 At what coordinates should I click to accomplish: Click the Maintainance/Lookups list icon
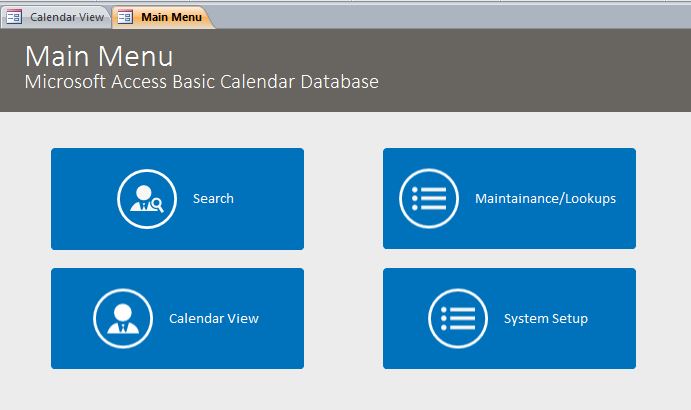tap(429, 198)
